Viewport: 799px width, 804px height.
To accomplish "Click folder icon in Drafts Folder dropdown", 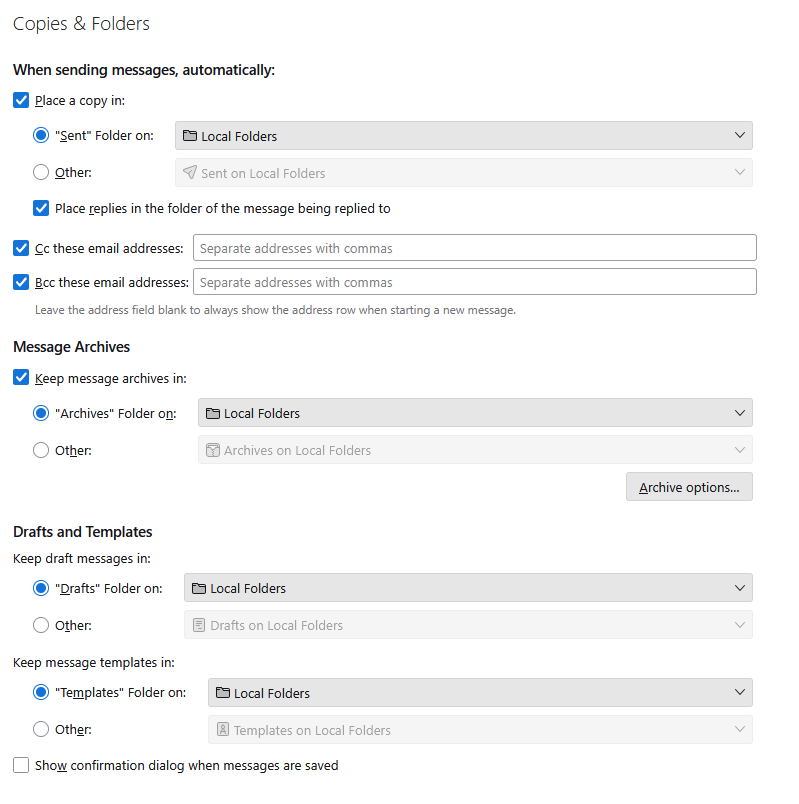I will pos(198,588).
